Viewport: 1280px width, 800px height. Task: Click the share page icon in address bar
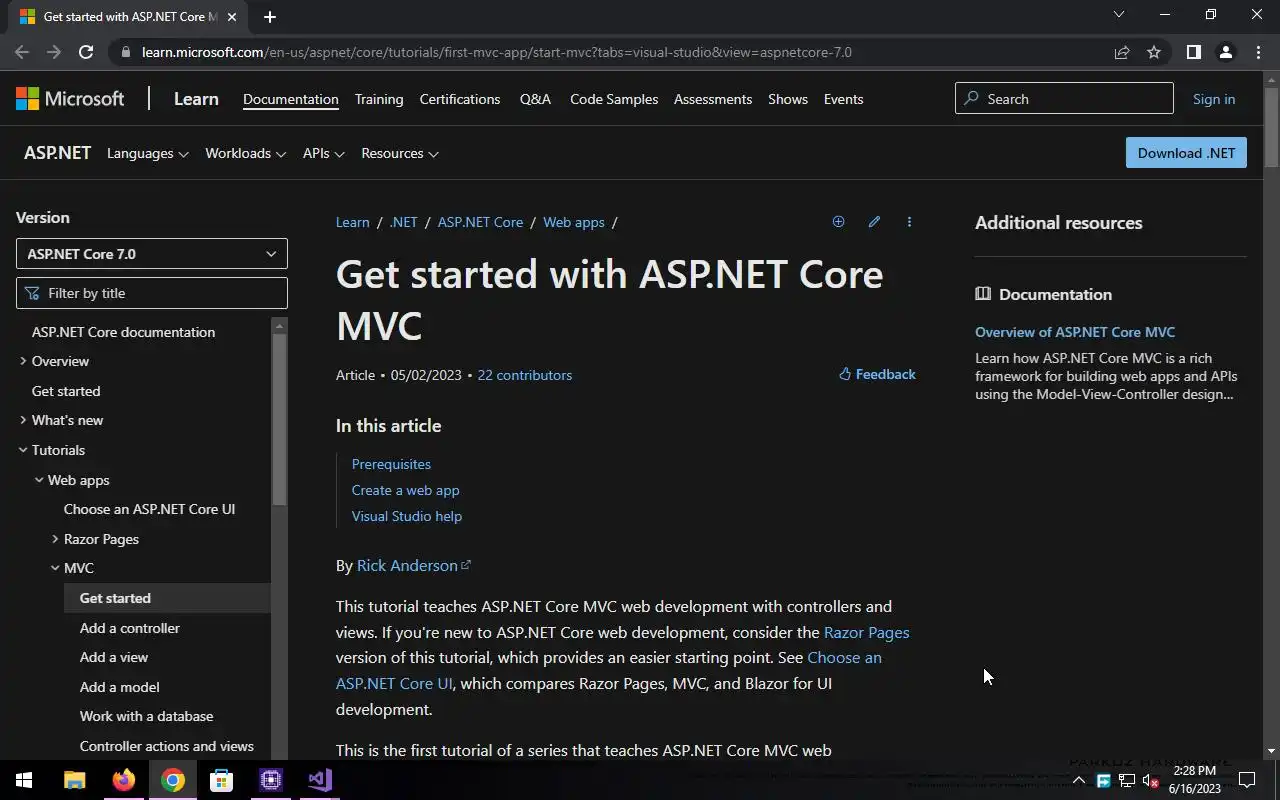click(1122, 52)
